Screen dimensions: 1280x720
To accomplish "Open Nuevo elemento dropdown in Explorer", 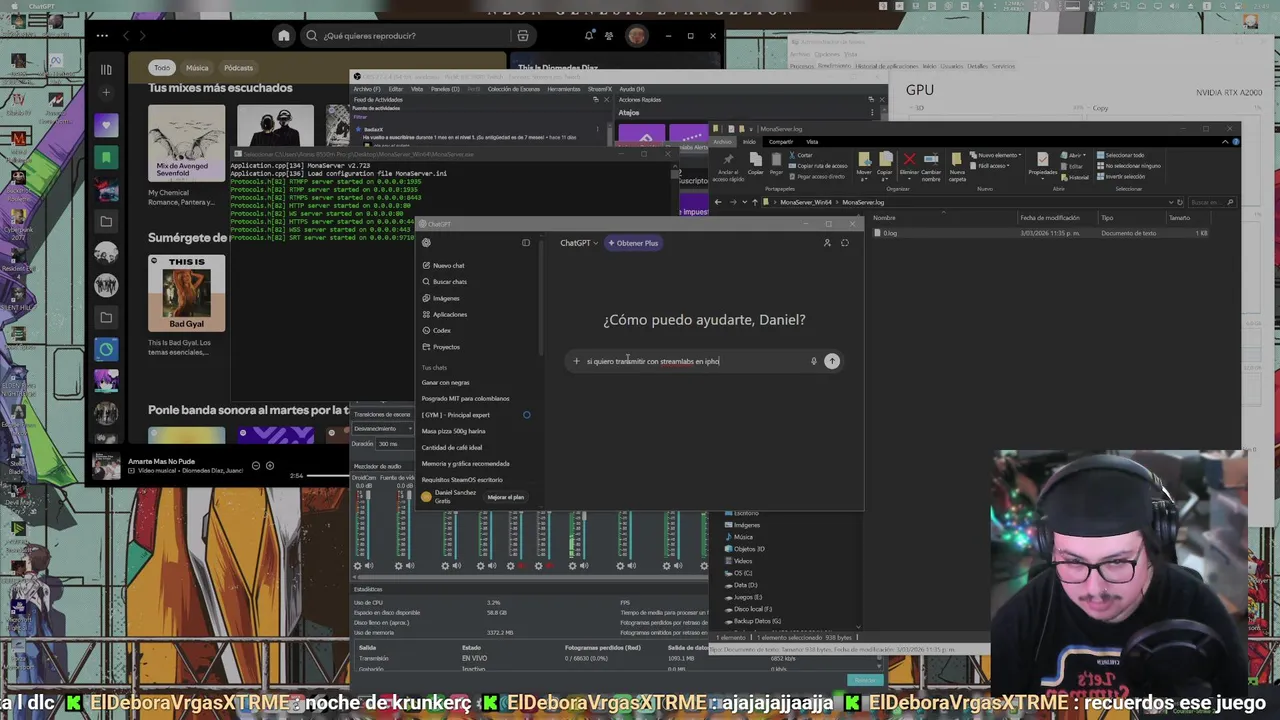I will 998,155.
